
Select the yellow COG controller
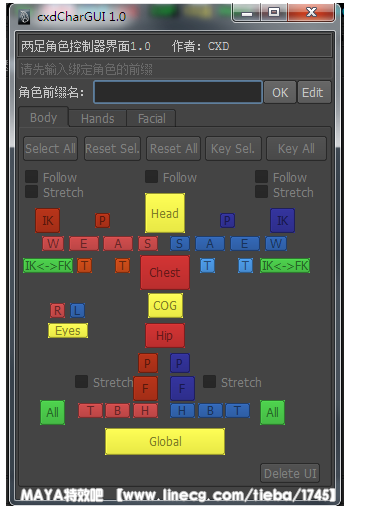click(x=165, y=305)
